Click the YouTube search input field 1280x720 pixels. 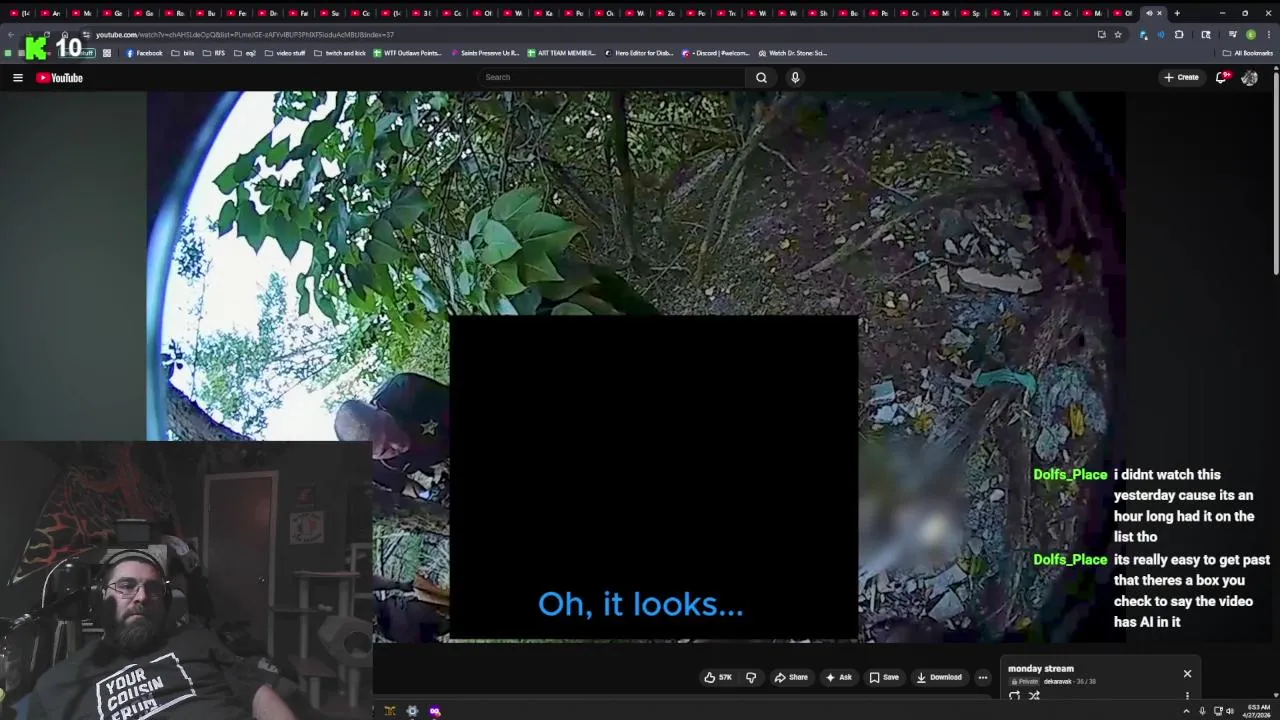point(612,77)
